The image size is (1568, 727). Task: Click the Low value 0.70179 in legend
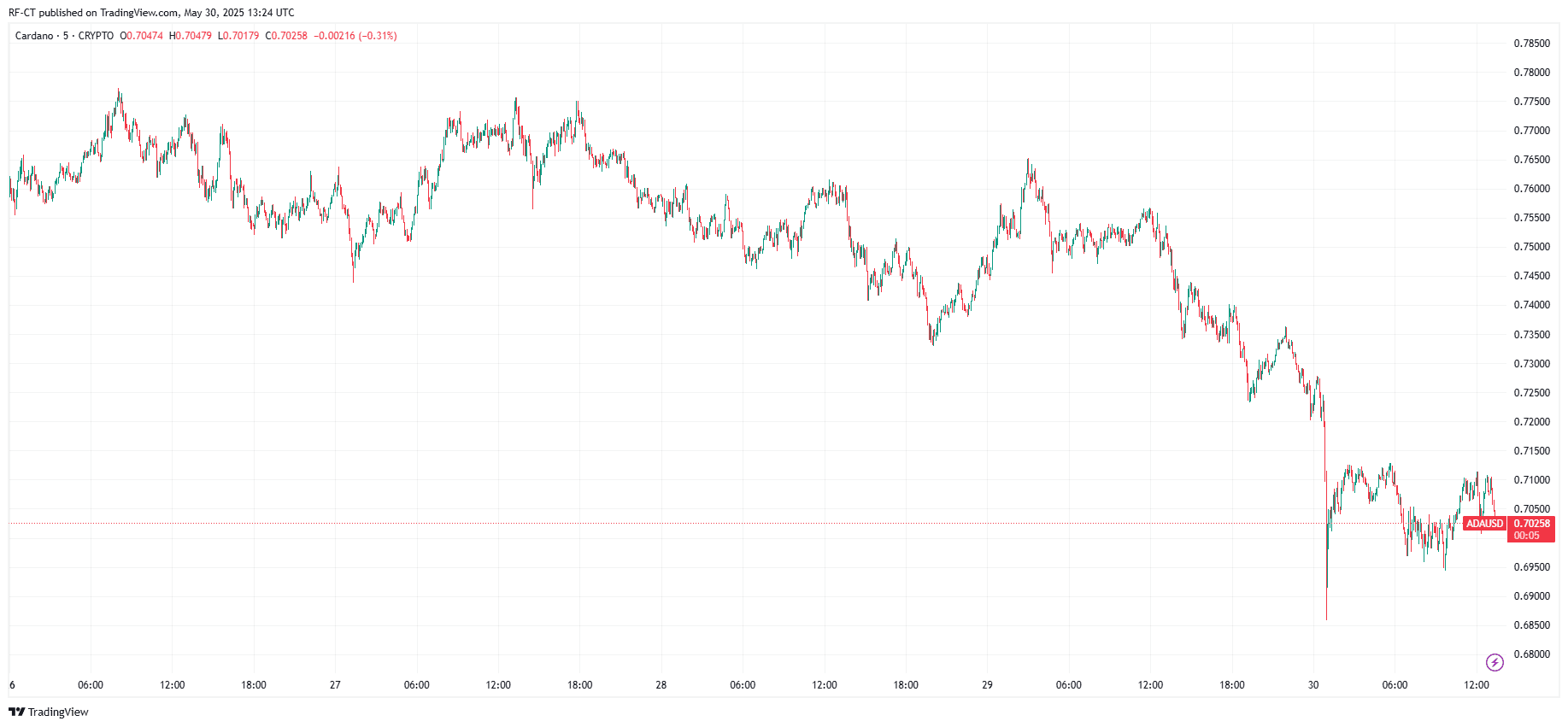point(241,36)
